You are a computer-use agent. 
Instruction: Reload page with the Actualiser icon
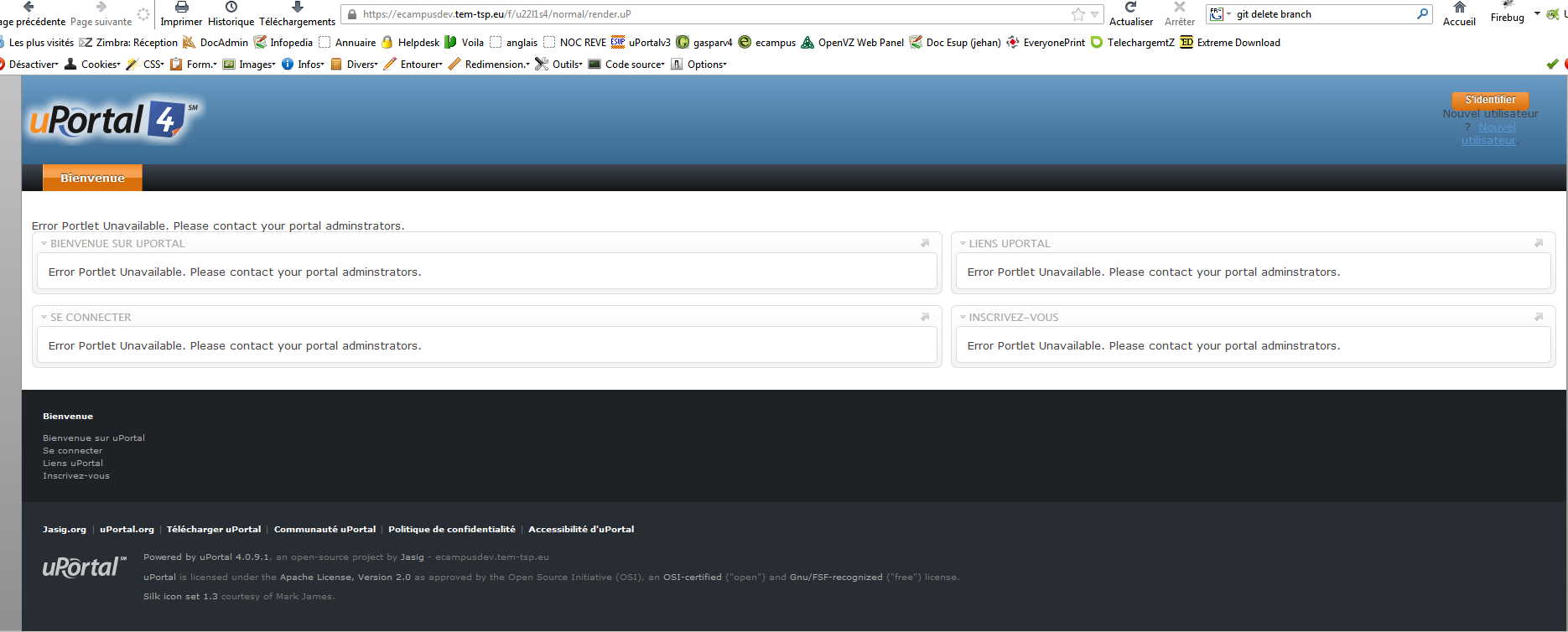click(1130, 8)
